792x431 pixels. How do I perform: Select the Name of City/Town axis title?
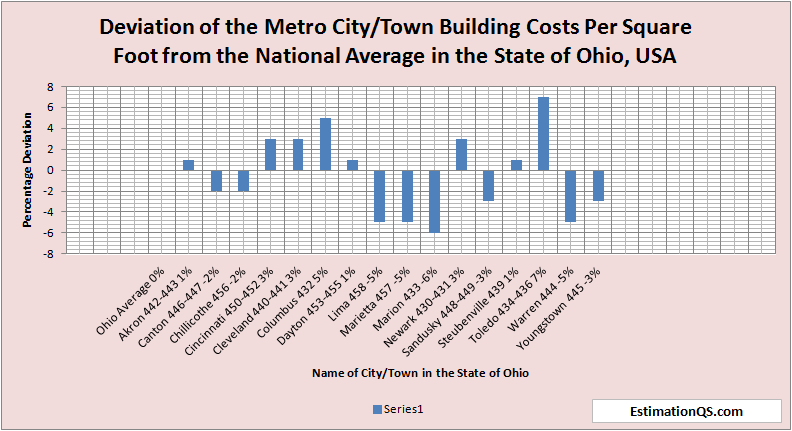(x=420, y=373)
